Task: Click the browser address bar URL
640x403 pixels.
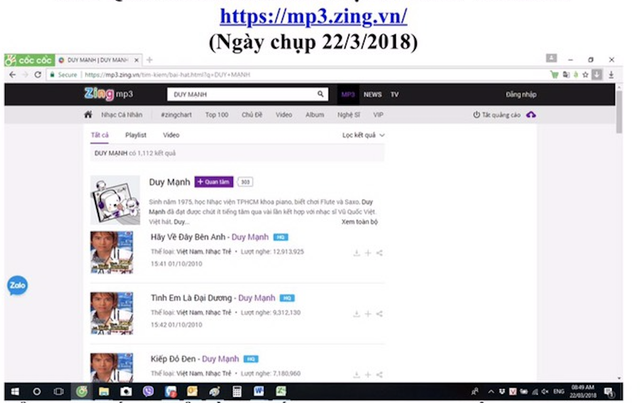Action: [167, 75]
